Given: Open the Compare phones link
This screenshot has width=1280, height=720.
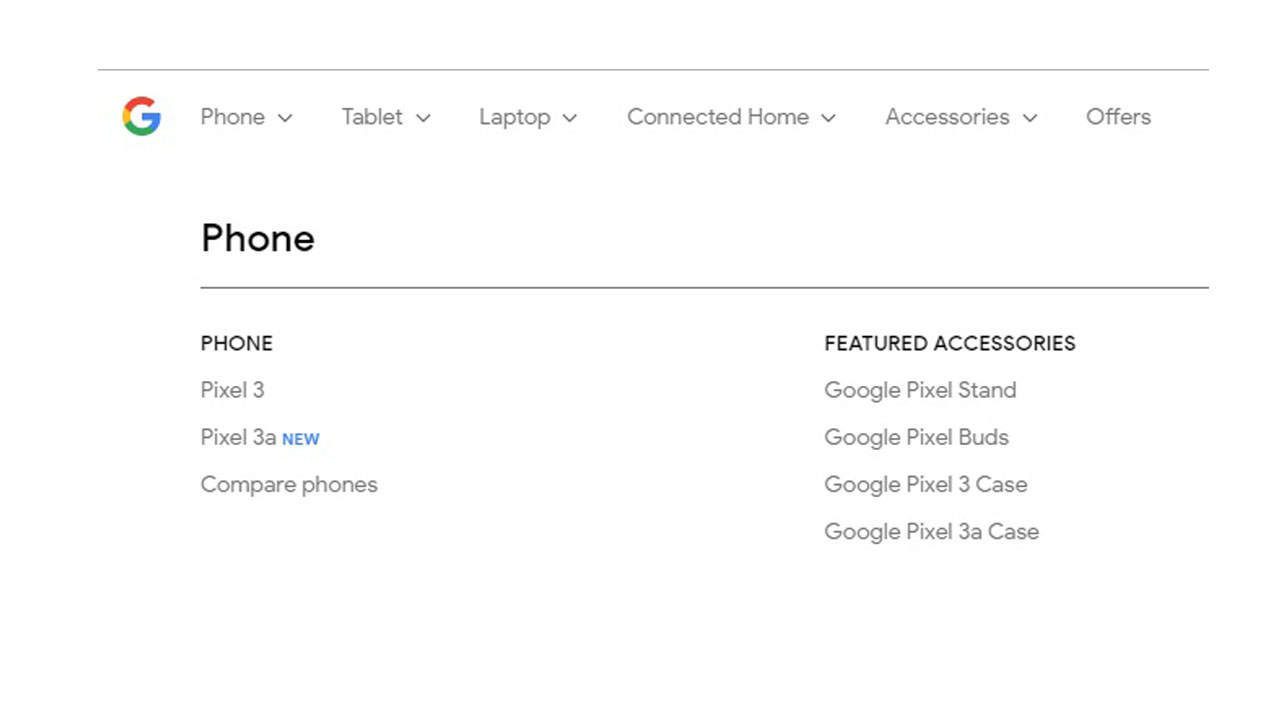Looking at the screenshot, I should (x=289, y=484).
